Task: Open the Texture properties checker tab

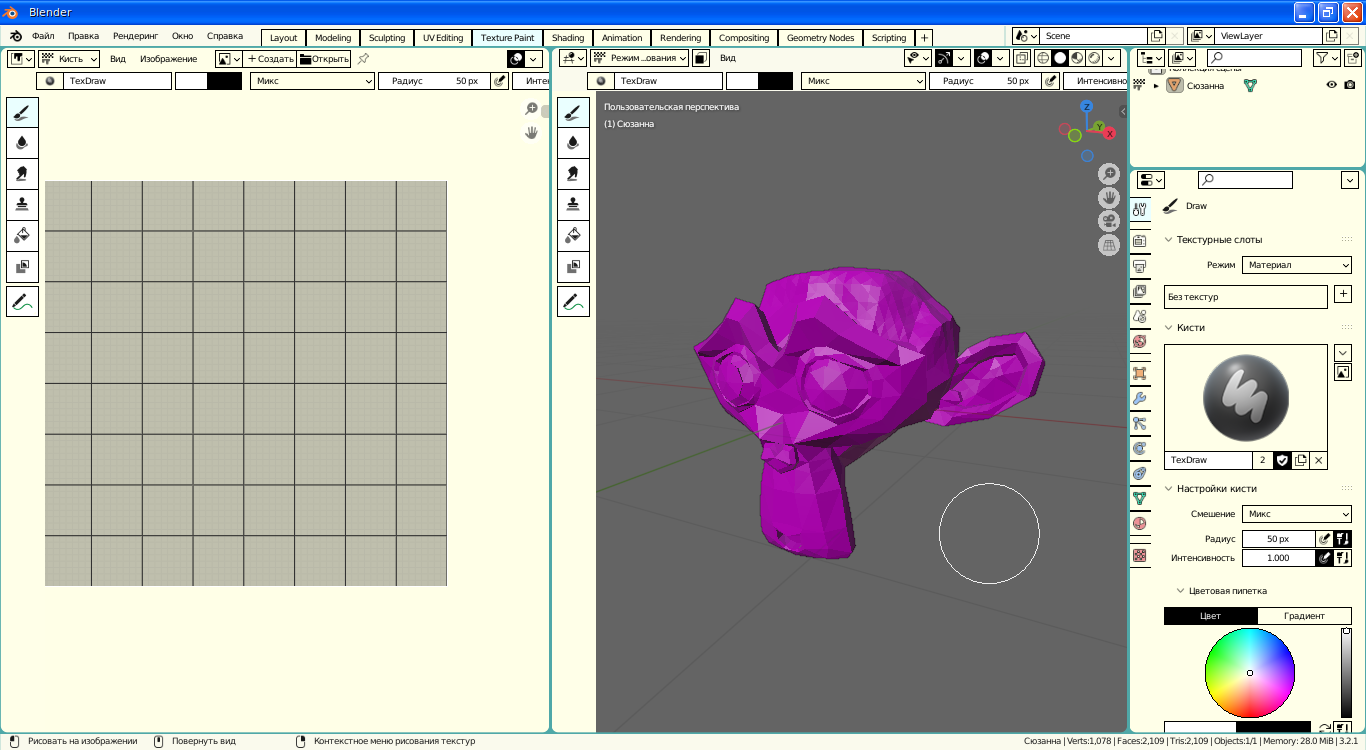Action: 1139,555
